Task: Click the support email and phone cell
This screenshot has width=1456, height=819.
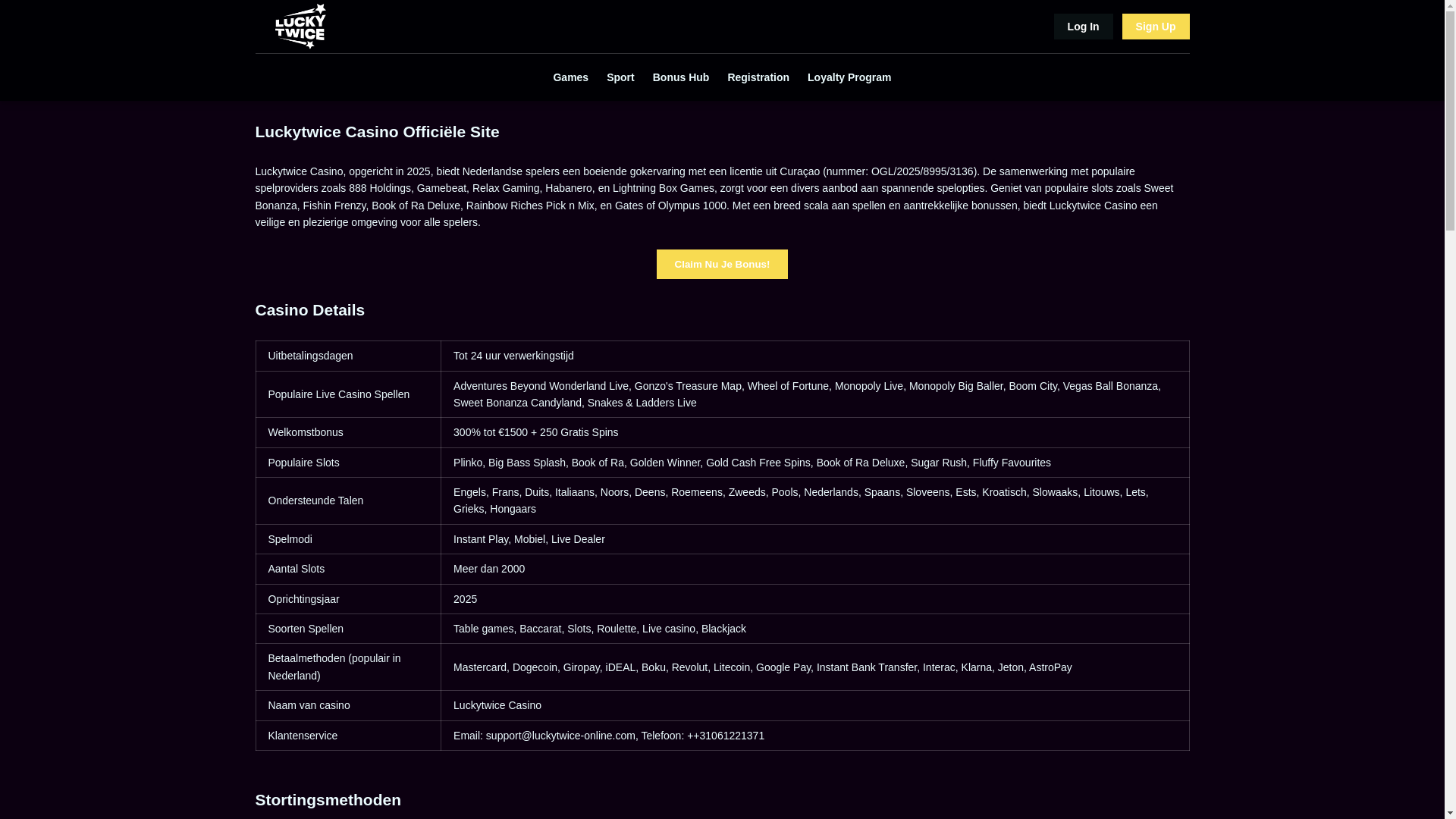Action: coord(814,736)
